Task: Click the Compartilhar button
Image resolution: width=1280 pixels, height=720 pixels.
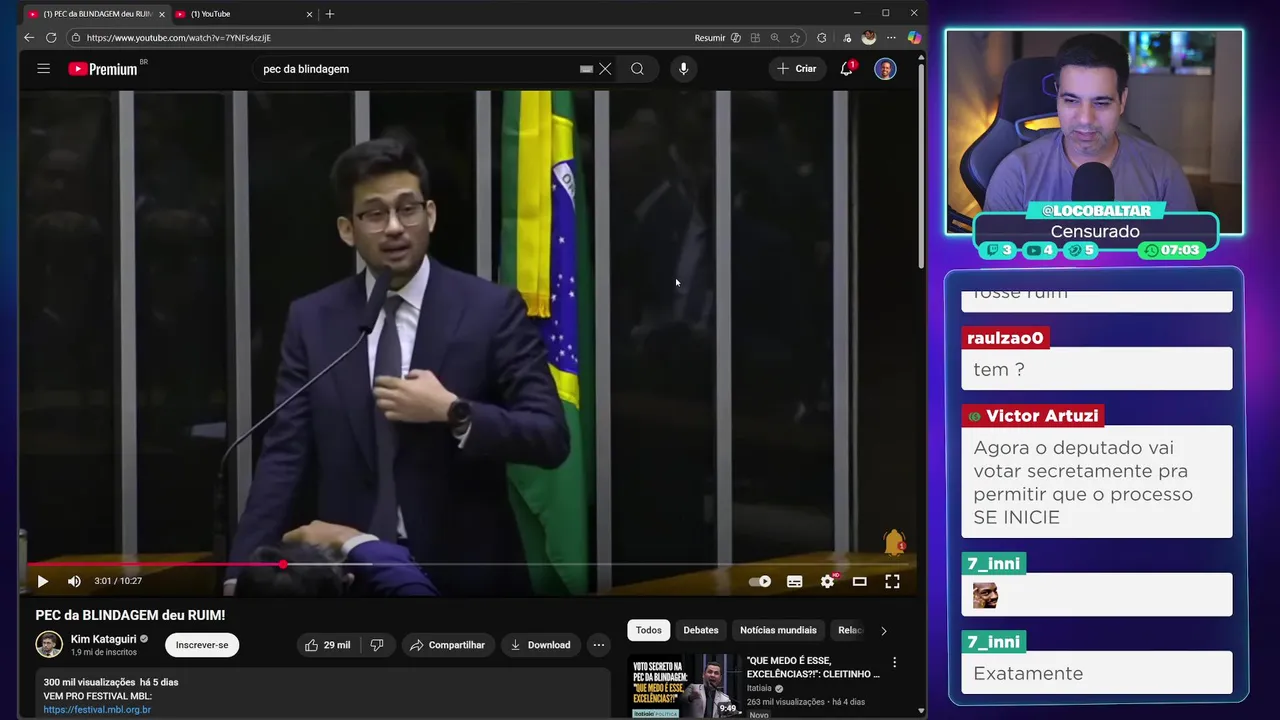Action: point(447,645)
